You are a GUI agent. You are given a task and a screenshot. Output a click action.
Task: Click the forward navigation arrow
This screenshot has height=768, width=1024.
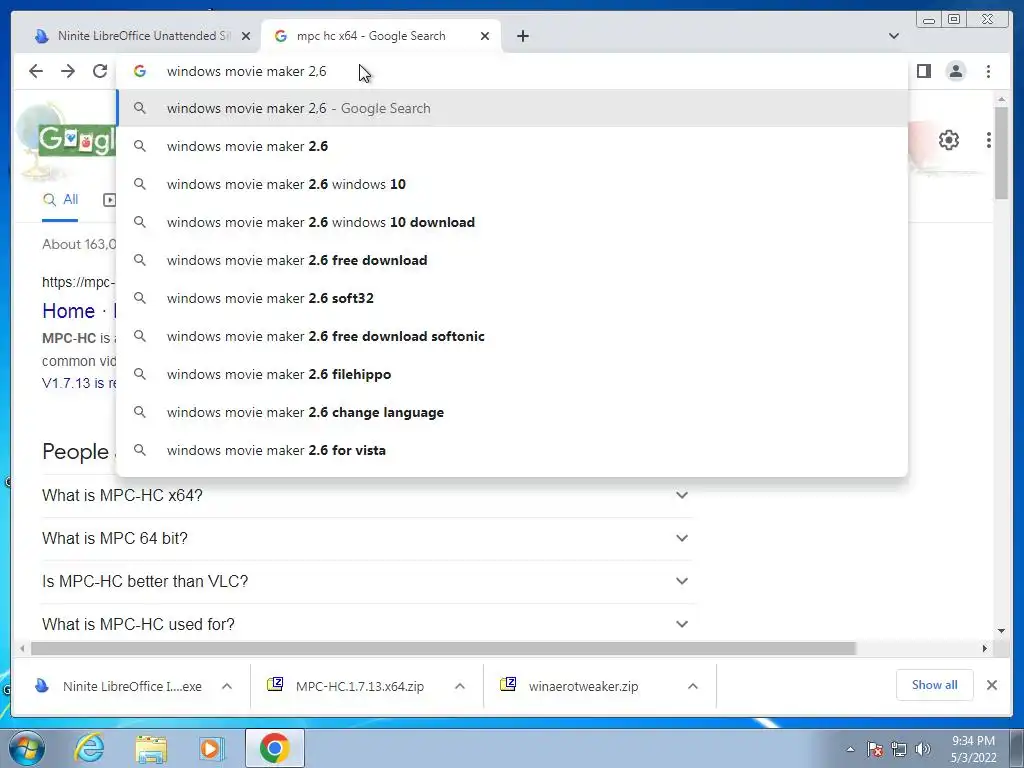(x=68, y=71)
